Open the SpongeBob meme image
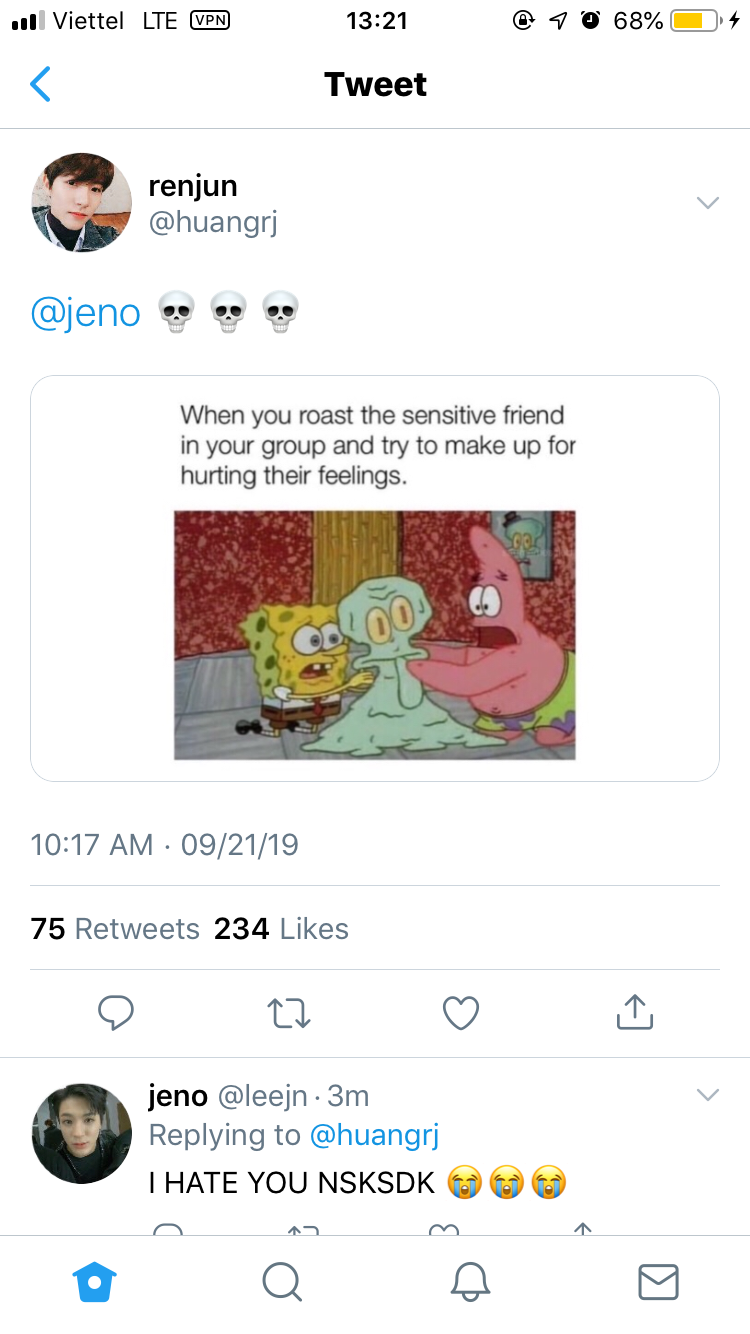750x1334 pixels. tap(375, 578)
